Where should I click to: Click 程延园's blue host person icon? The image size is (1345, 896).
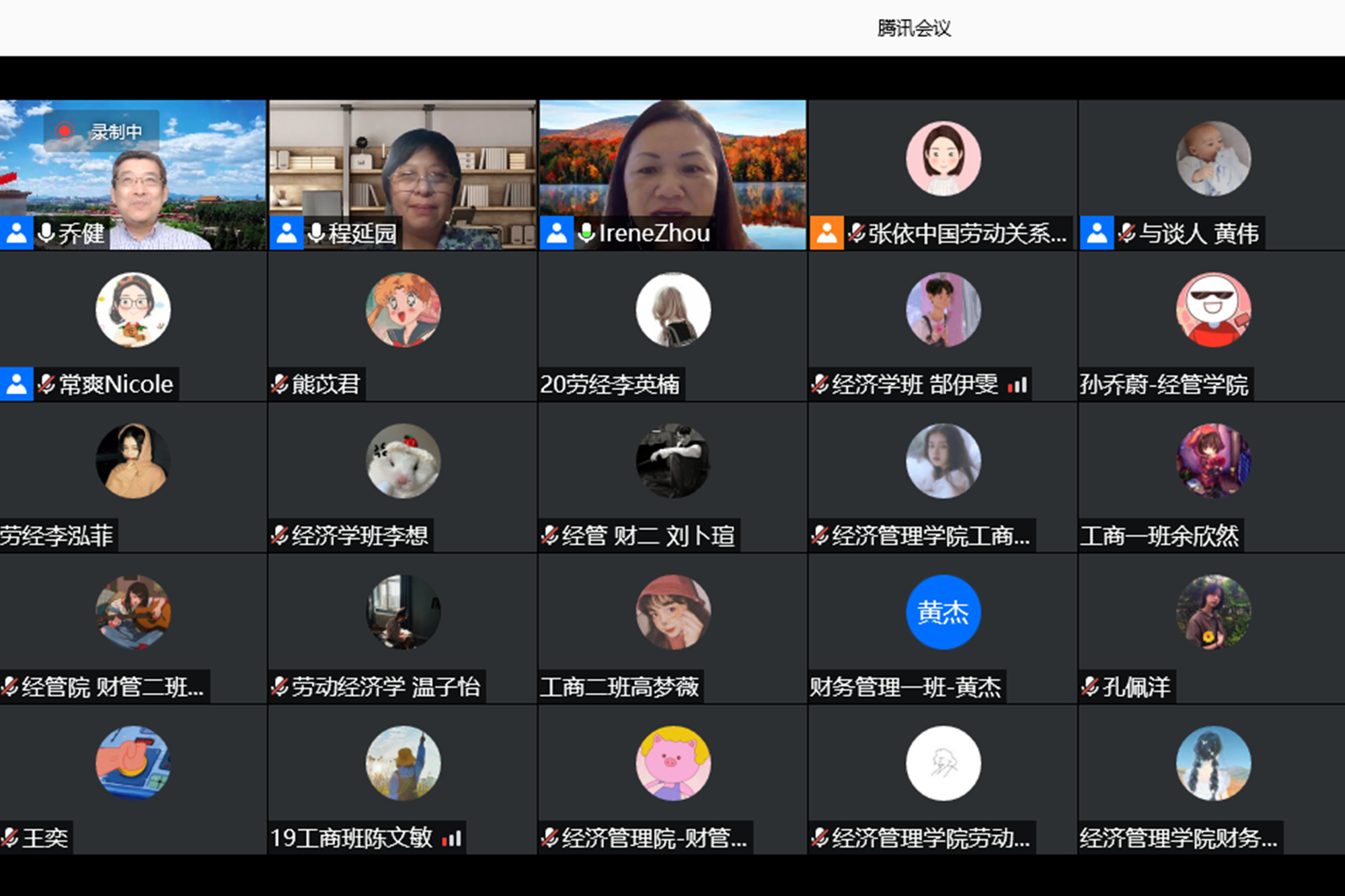pyautogui.click(x=286, y=233)
